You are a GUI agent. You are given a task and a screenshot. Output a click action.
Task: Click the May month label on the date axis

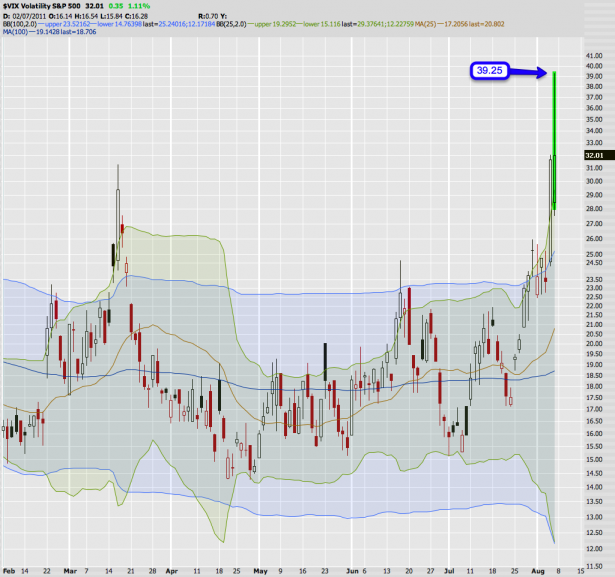[261, 570]
